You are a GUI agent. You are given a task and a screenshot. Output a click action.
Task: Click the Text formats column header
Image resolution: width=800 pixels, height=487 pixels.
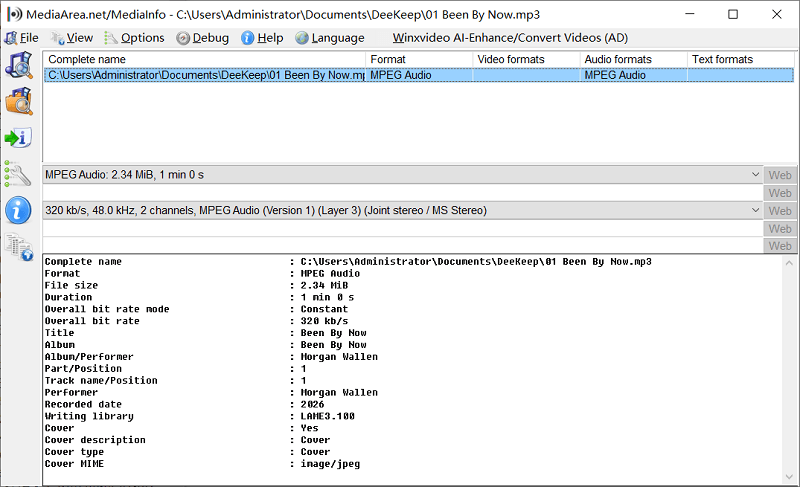coord(741,59)
